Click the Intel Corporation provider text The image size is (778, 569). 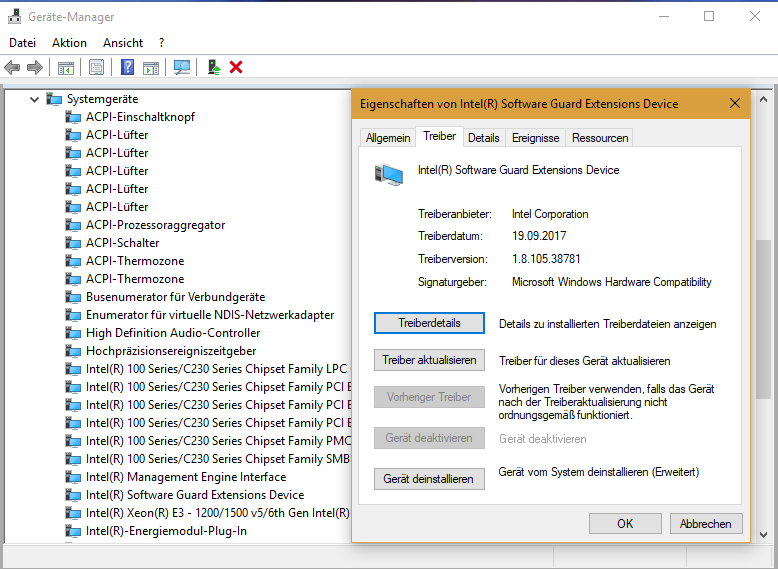pos(550,214)
